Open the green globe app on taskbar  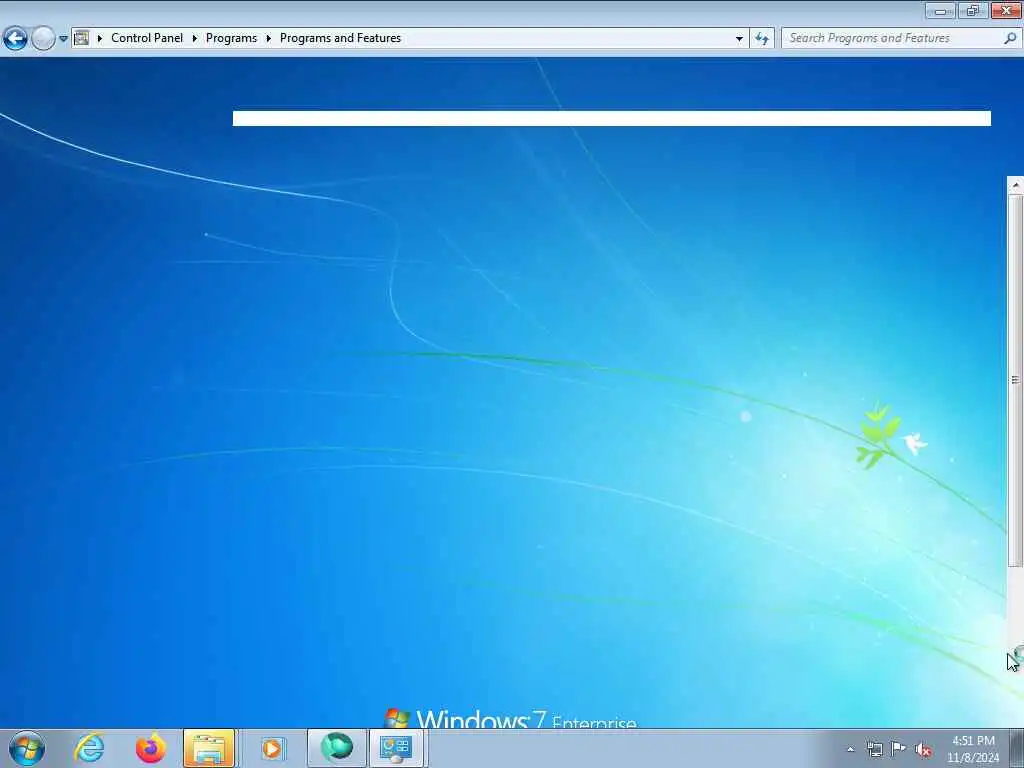[336, 748]
